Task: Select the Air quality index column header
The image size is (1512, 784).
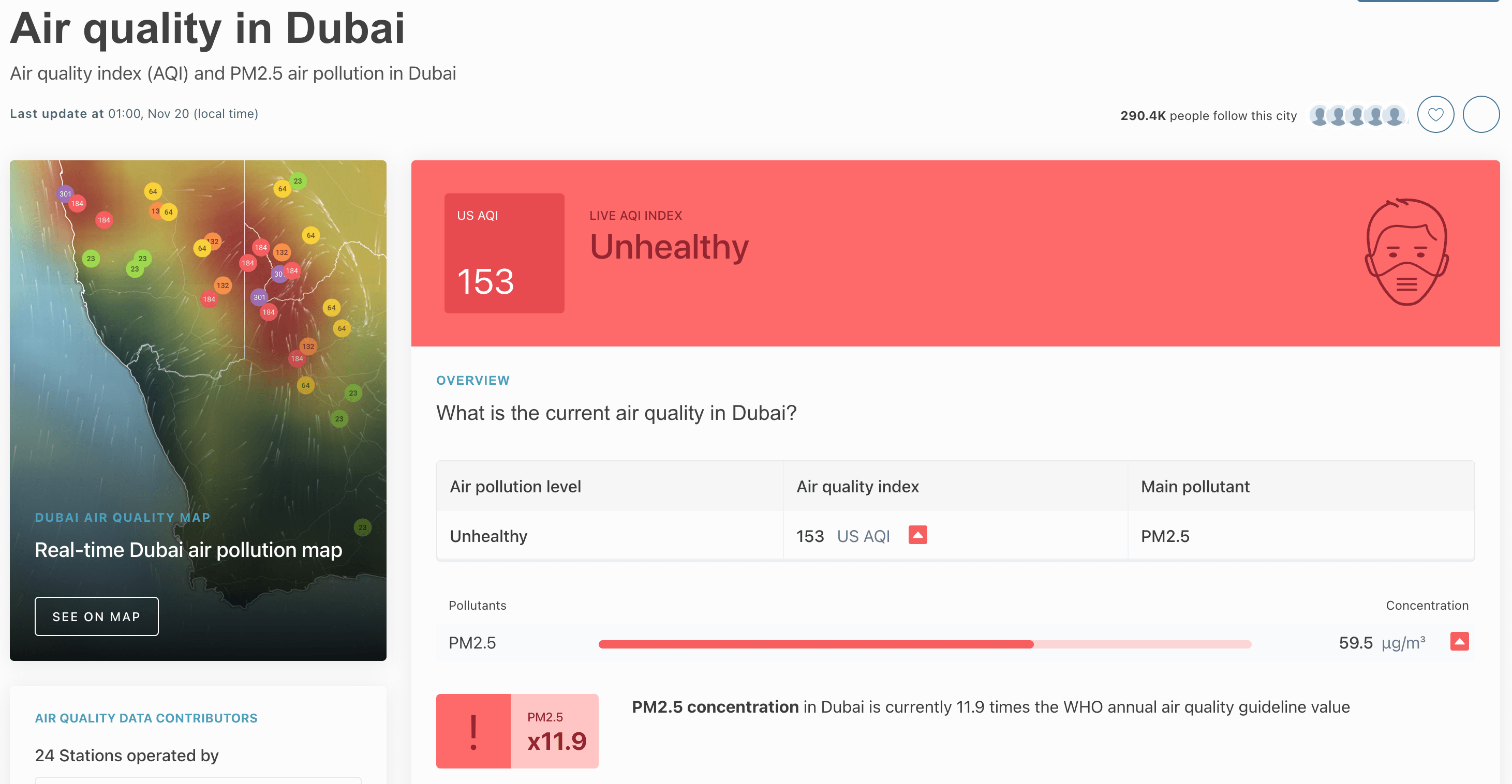Action: 857,486
